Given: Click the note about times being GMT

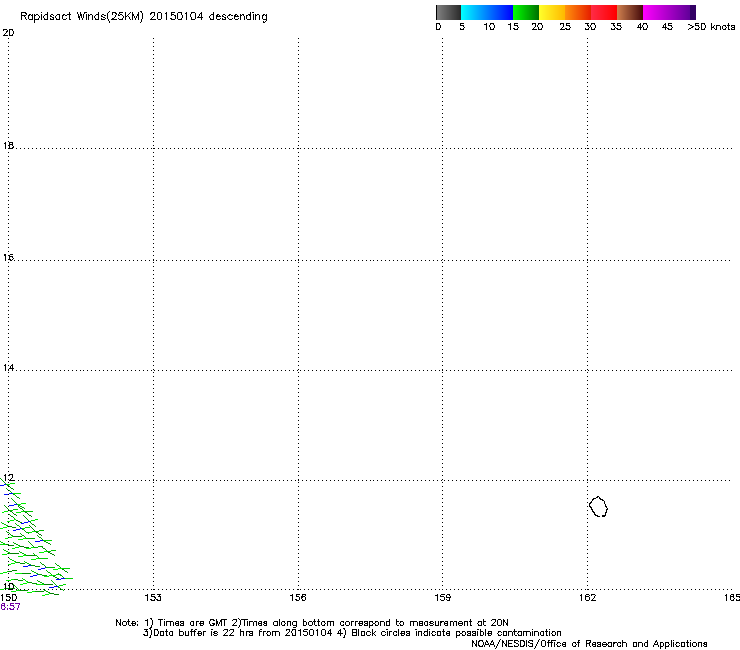Looking at the screenshot, I should pos(312,623).
